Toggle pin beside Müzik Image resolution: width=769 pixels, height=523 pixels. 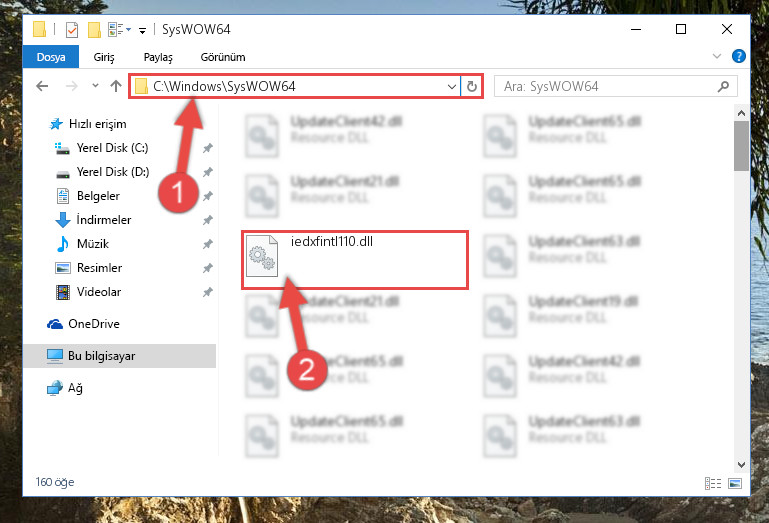[208, 244]
